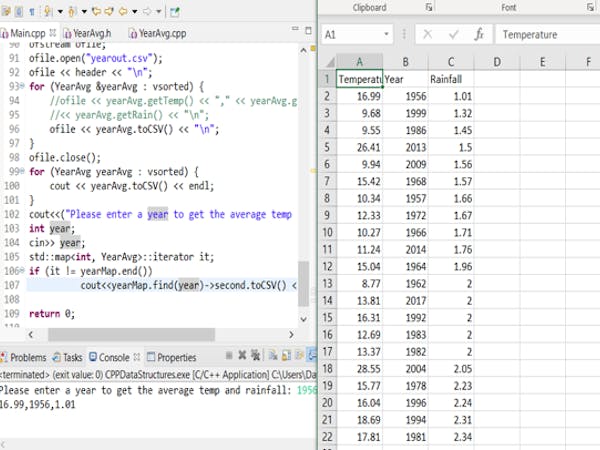Click Remove Launch X icon in console
This screenshot has height=450, width=600.
(242, 355)
